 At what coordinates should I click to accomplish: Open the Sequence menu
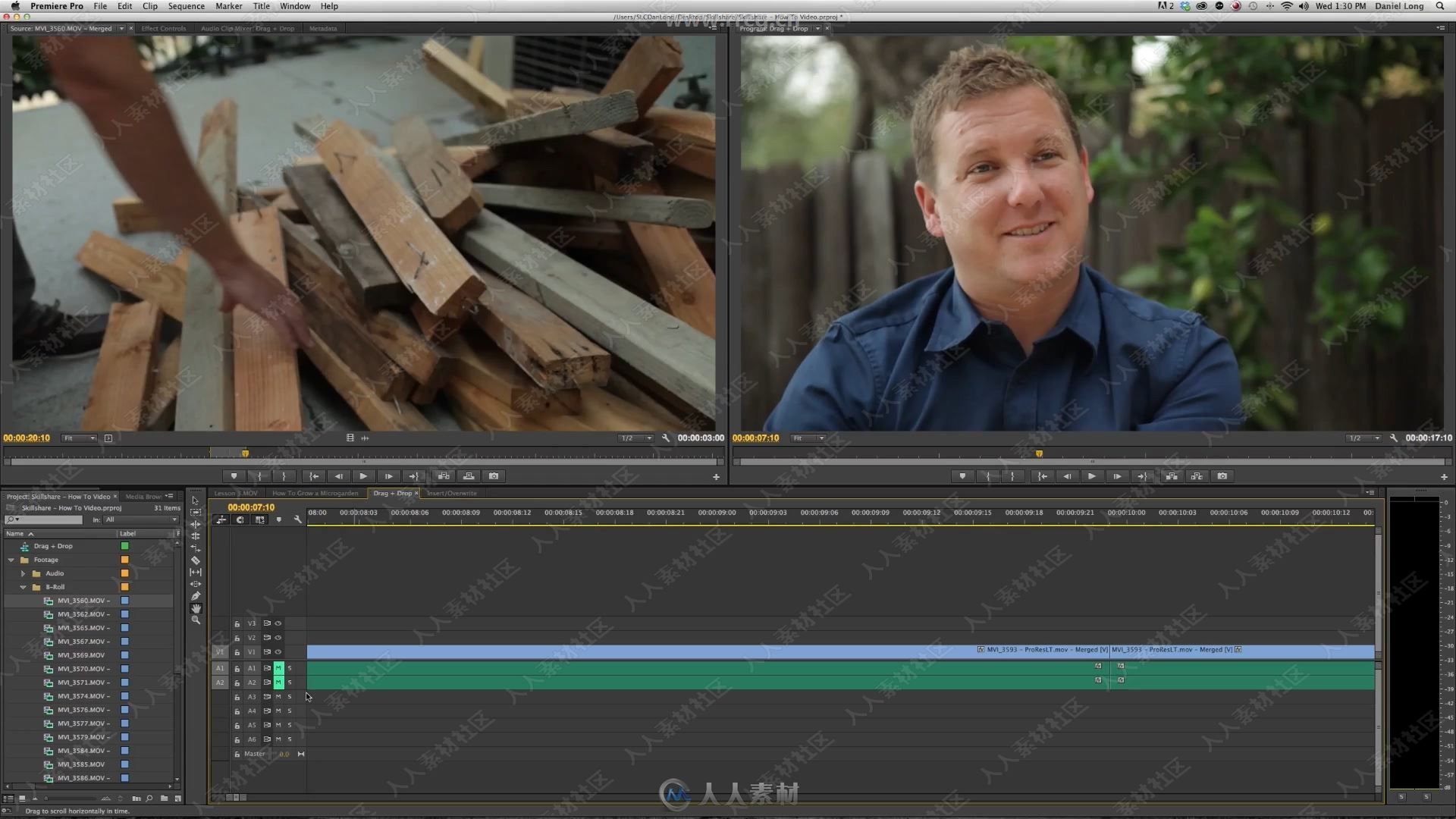pyautogui.click(x=187, y=6)
